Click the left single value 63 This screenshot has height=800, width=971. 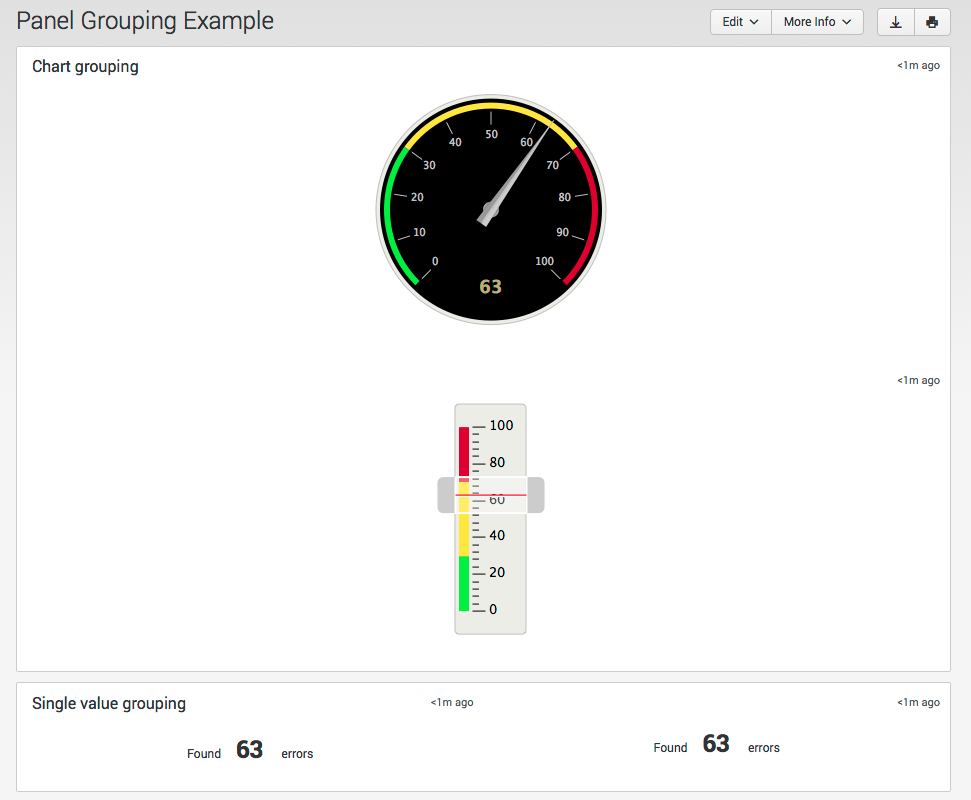250,749
